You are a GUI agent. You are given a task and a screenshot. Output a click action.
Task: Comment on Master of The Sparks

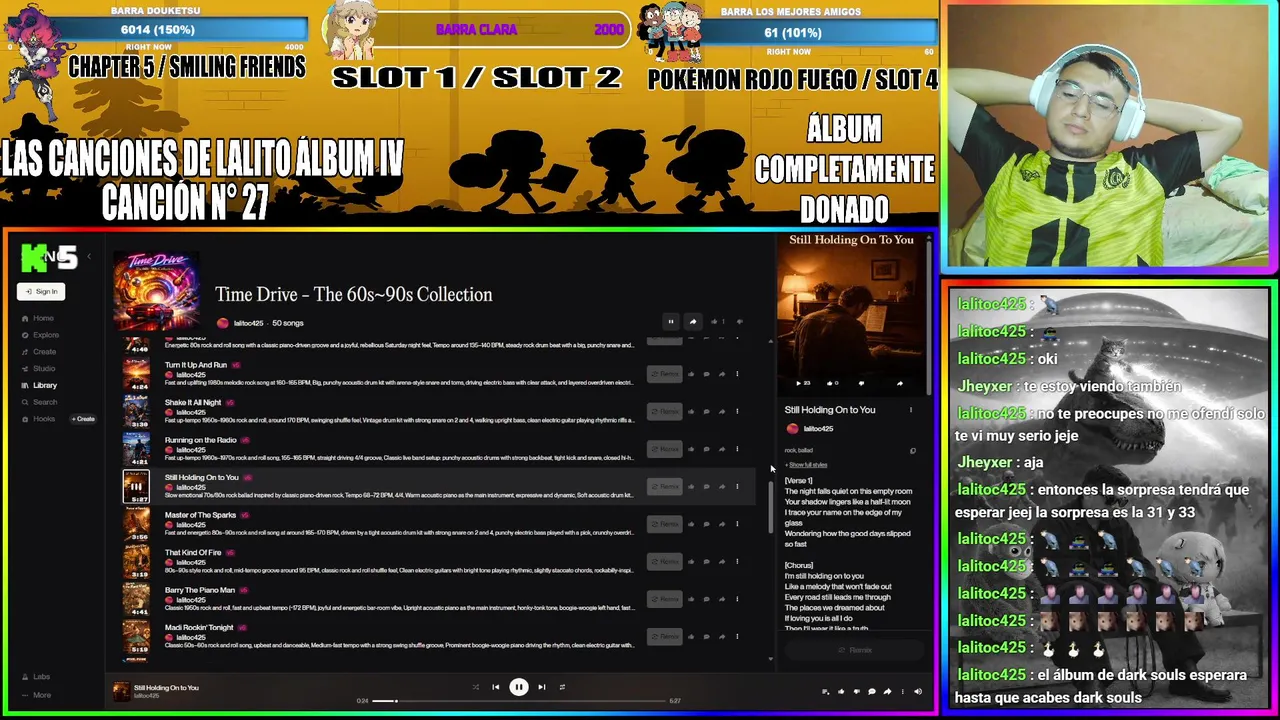706,524
